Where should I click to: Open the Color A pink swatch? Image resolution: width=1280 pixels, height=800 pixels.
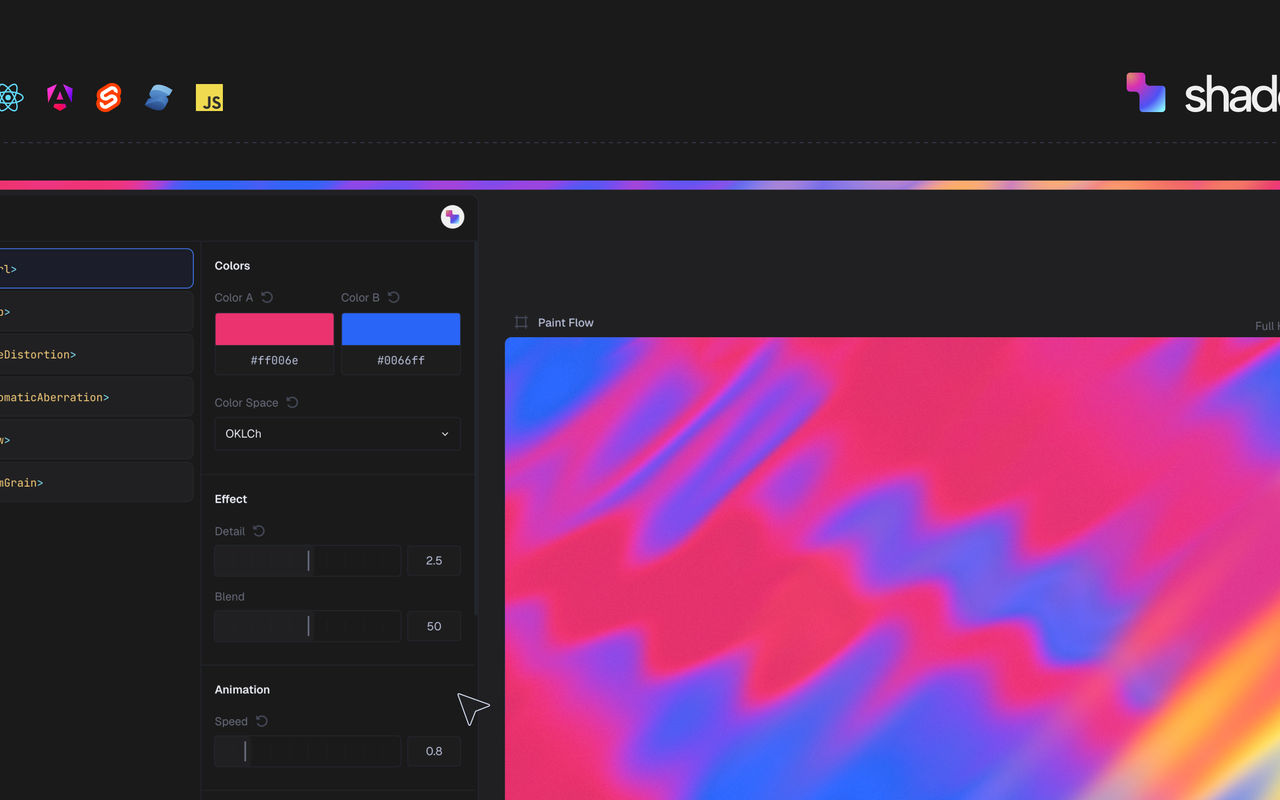[274, 329]
